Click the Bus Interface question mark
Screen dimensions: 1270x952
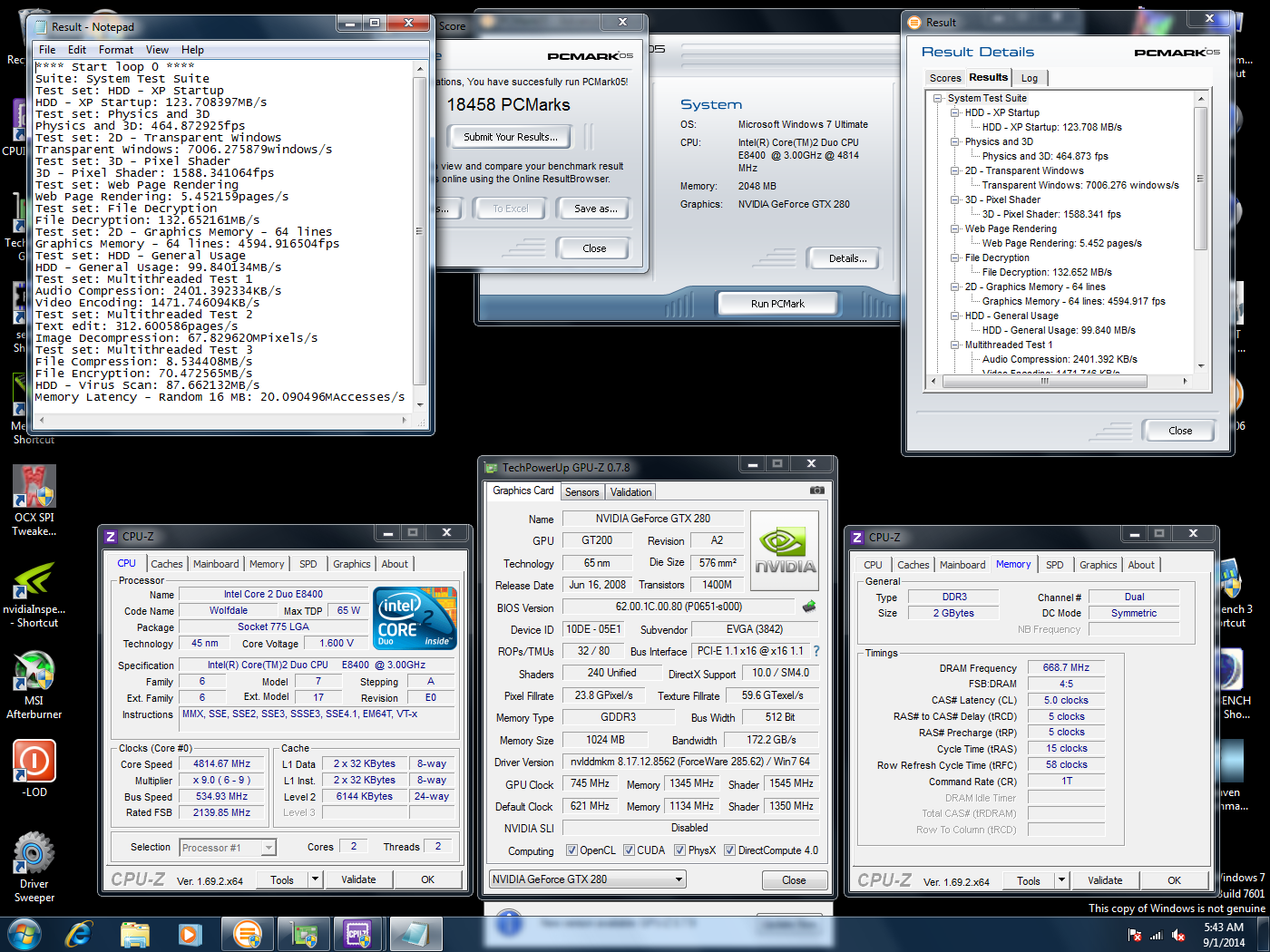(x=816, y=651)
